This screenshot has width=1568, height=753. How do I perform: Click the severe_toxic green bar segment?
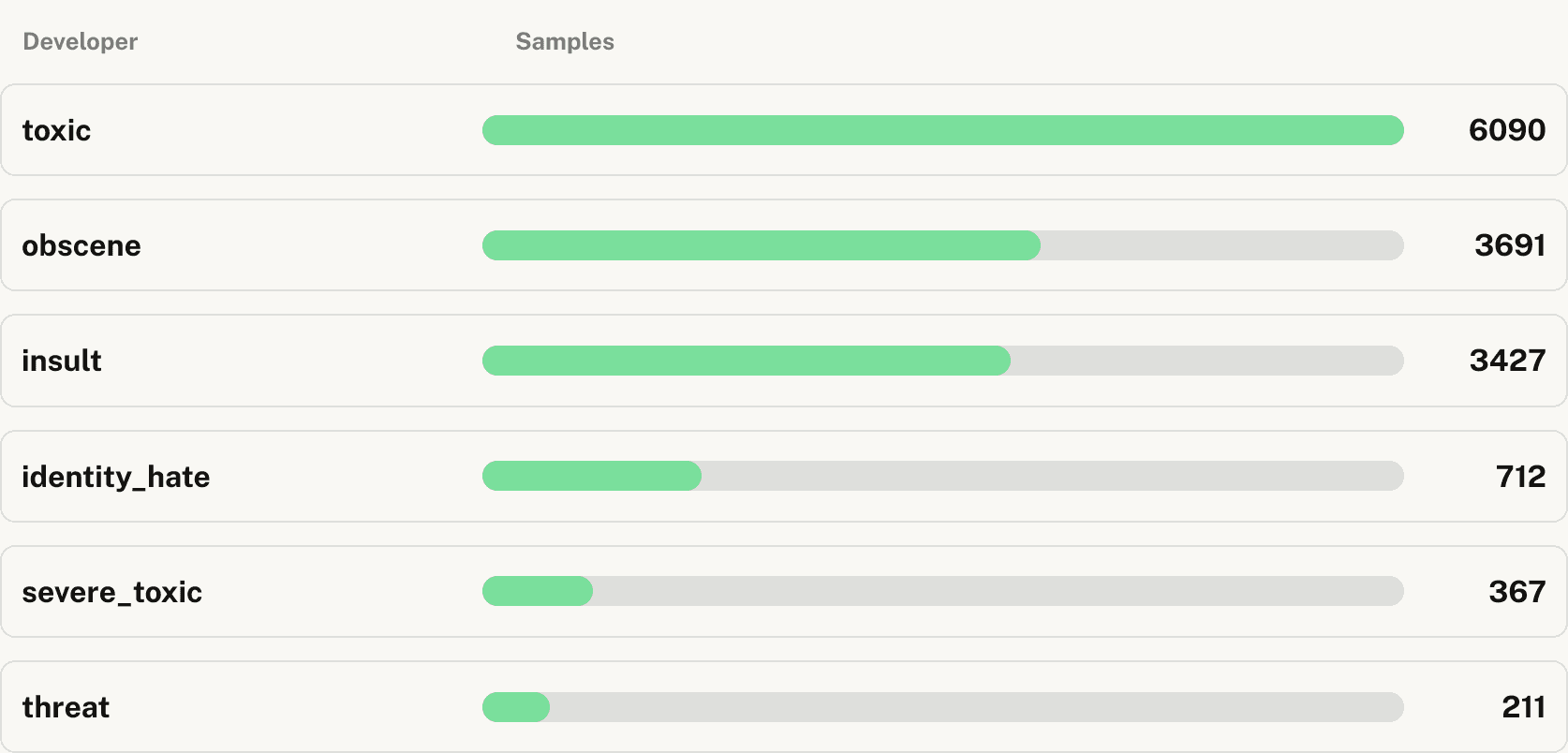pos(538,591)
